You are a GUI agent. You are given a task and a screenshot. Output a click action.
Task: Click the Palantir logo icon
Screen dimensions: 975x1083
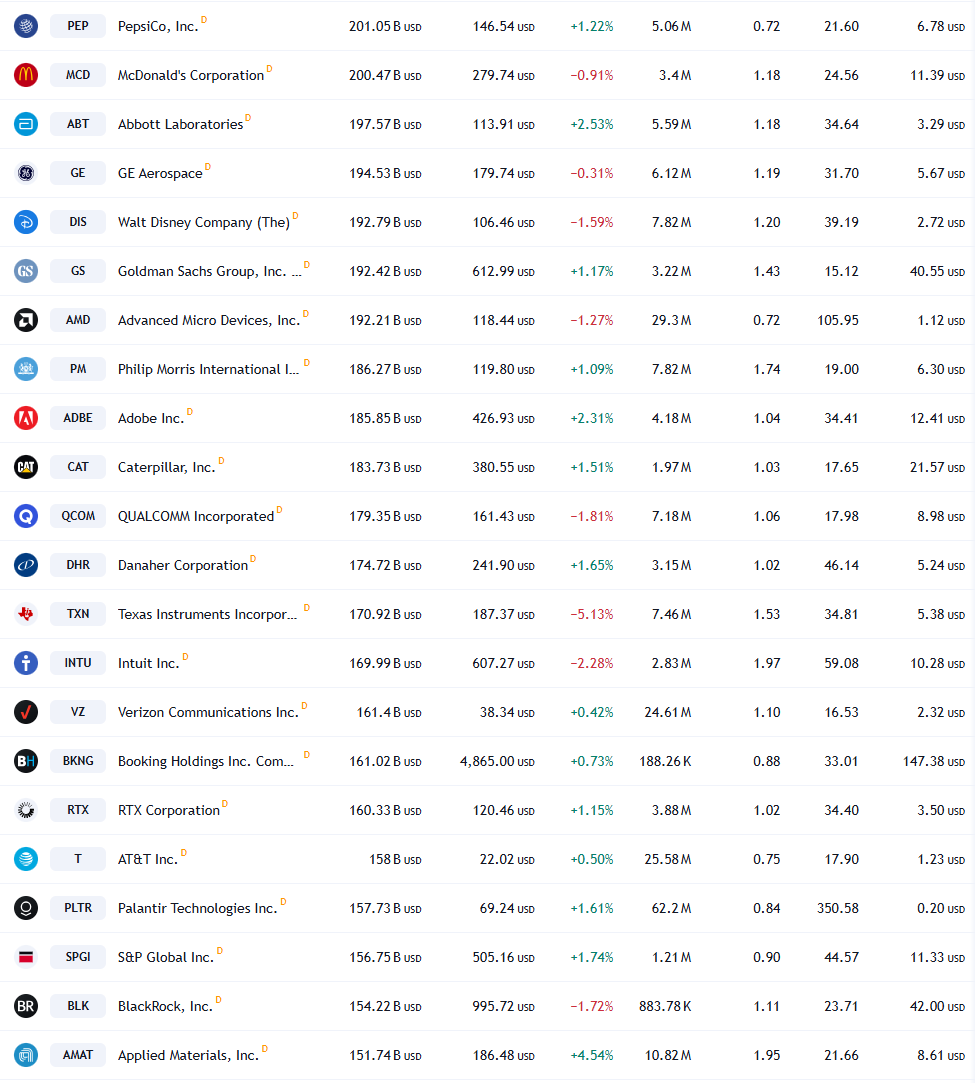(26, 908)
